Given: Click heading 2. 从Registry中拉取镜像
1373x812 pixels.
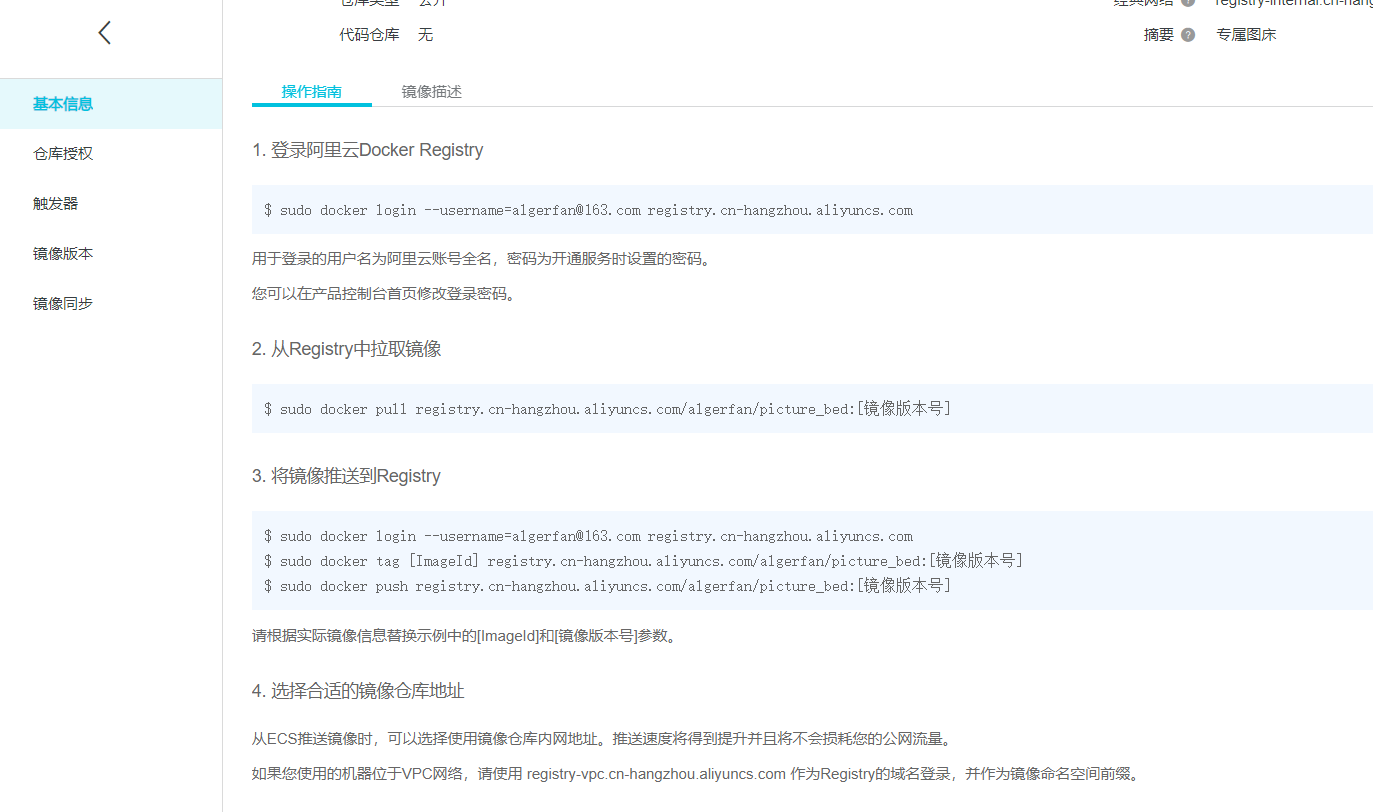Looking at the screenshot, I should tap(347, 349).
